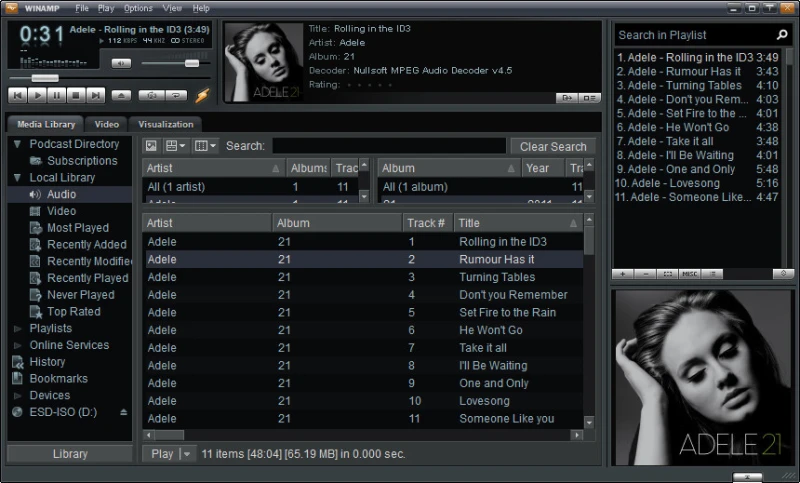
Task: Switch to the Video tab
Action: coord(107,124)
